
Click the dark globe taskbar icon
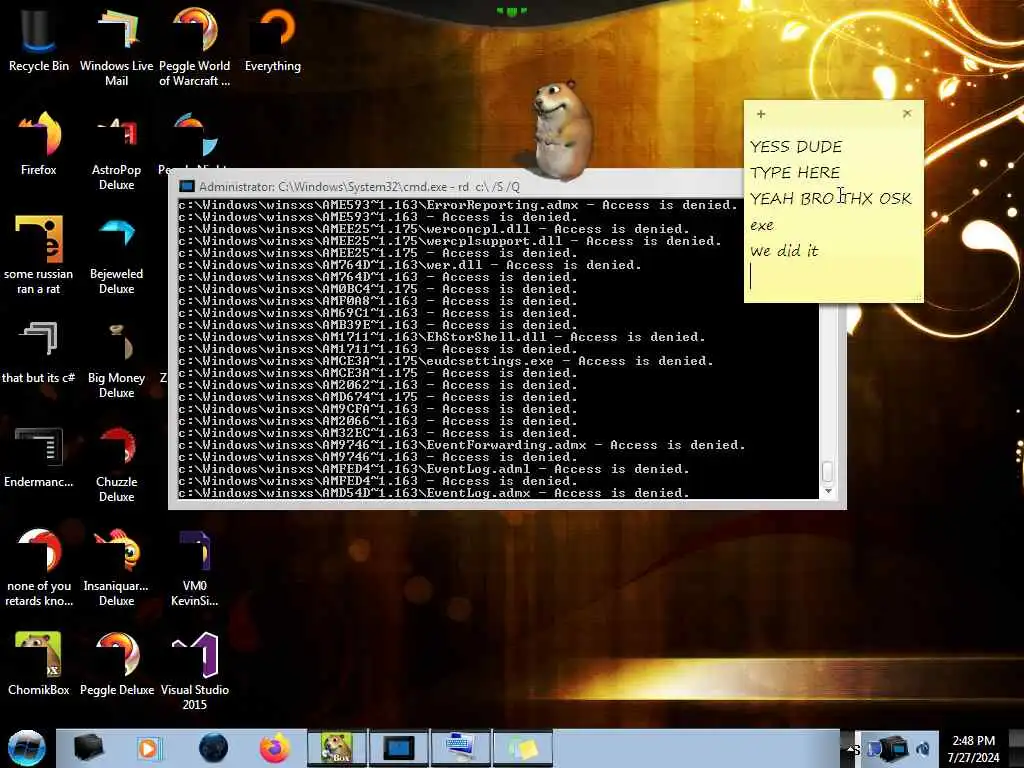tap(213, 748)
